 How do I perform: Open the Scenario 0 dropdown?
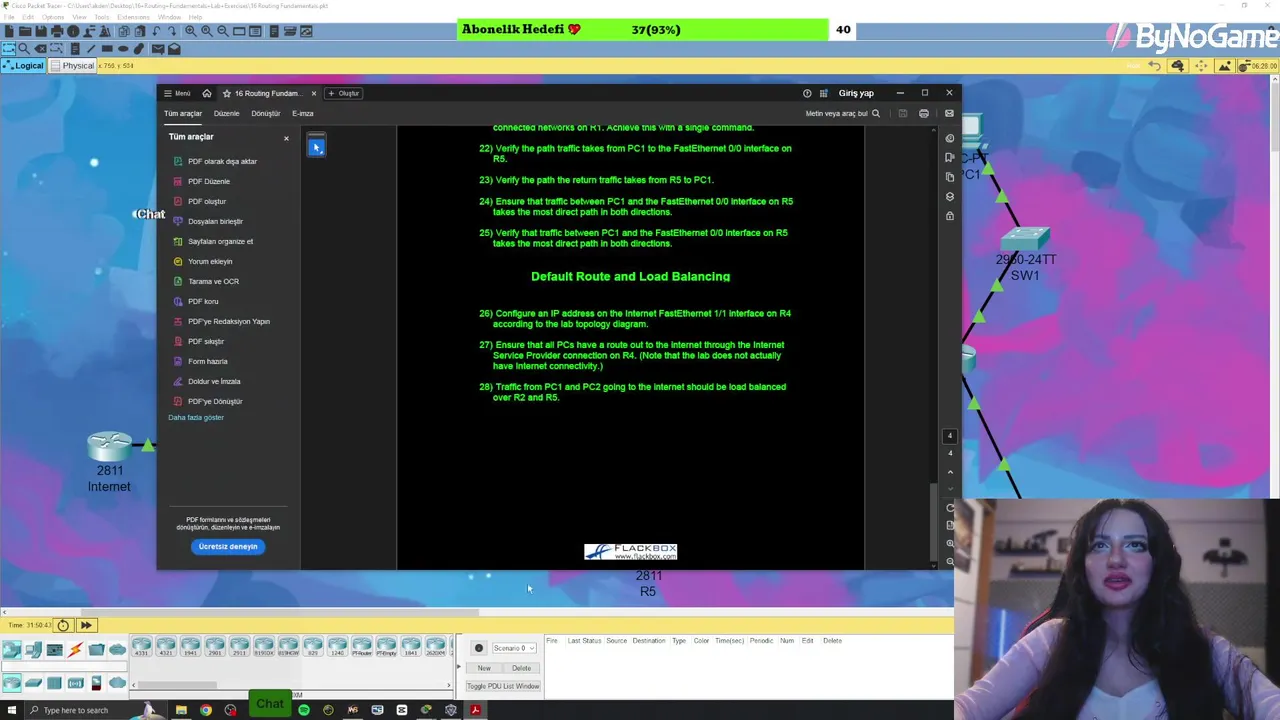(514, 648)
